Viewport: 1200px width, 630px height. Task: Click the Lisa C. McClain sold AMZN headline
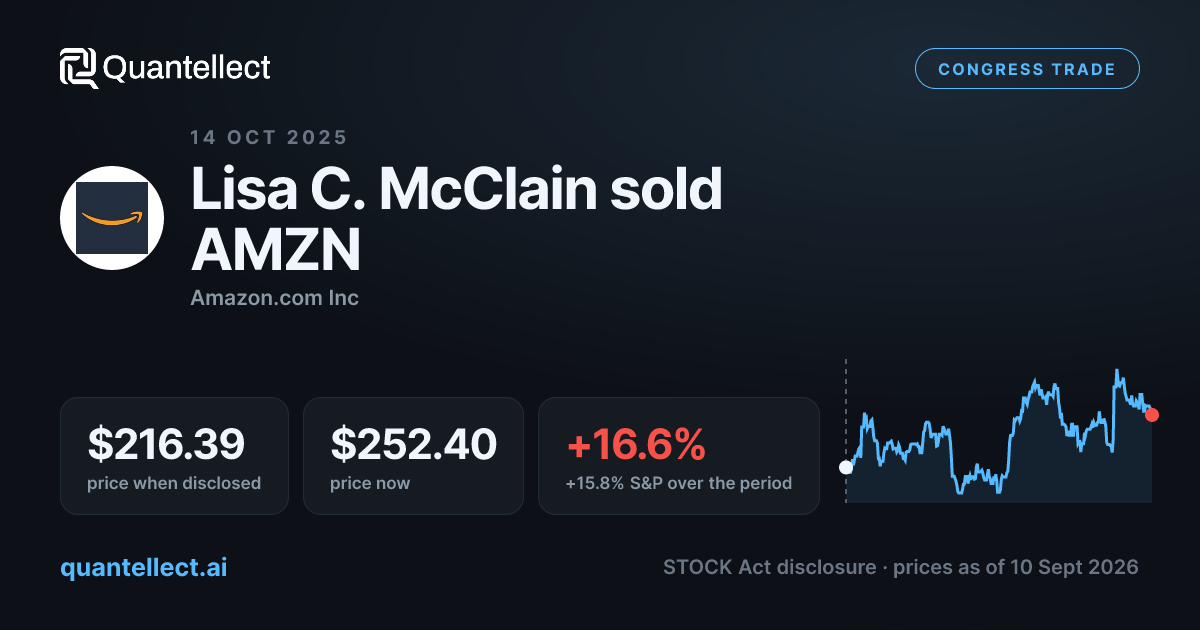tap(457, 219)
